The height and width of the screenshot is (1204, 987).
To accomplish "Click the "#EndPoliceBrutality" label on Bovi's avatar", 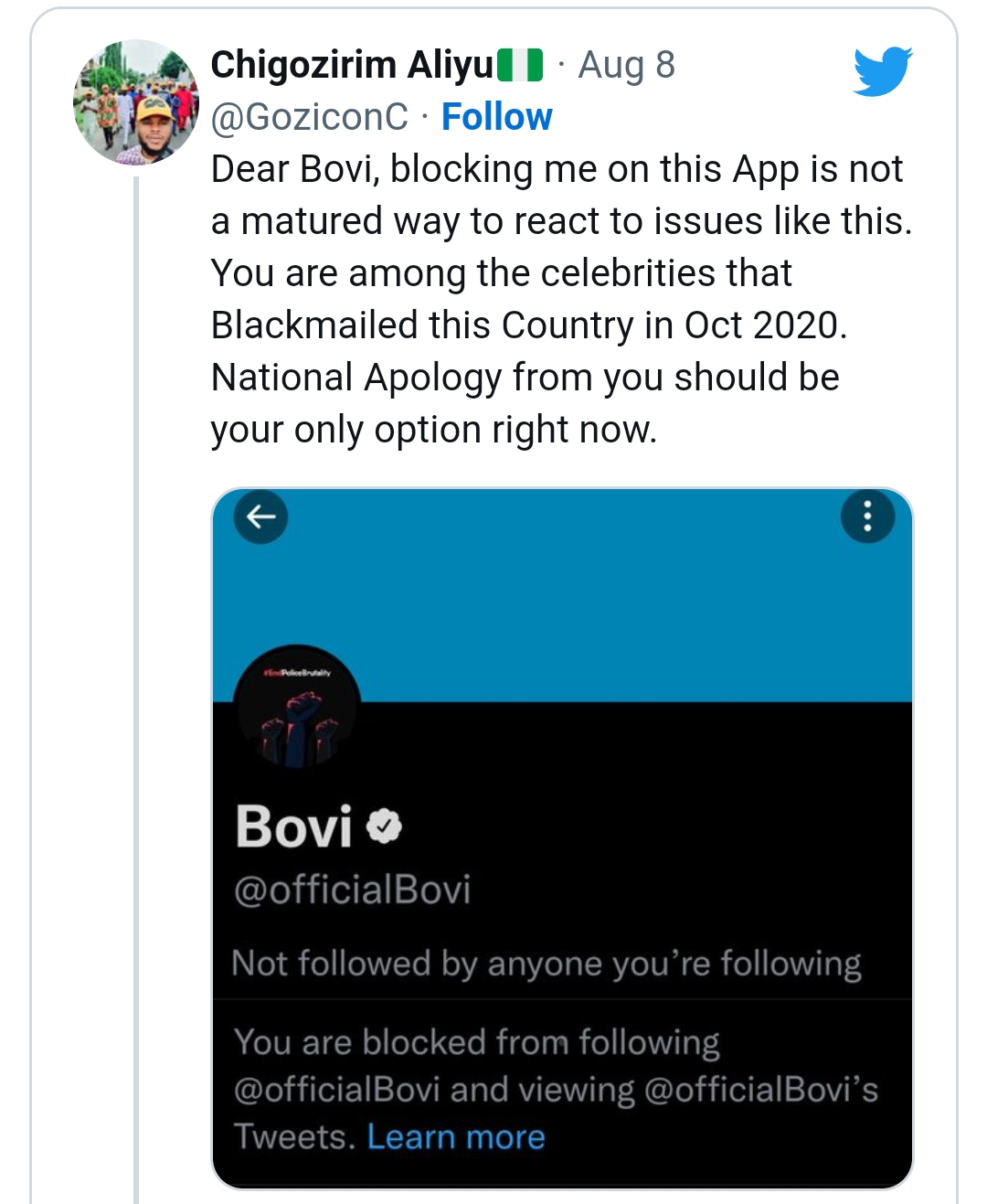I will tap(297, 673).
